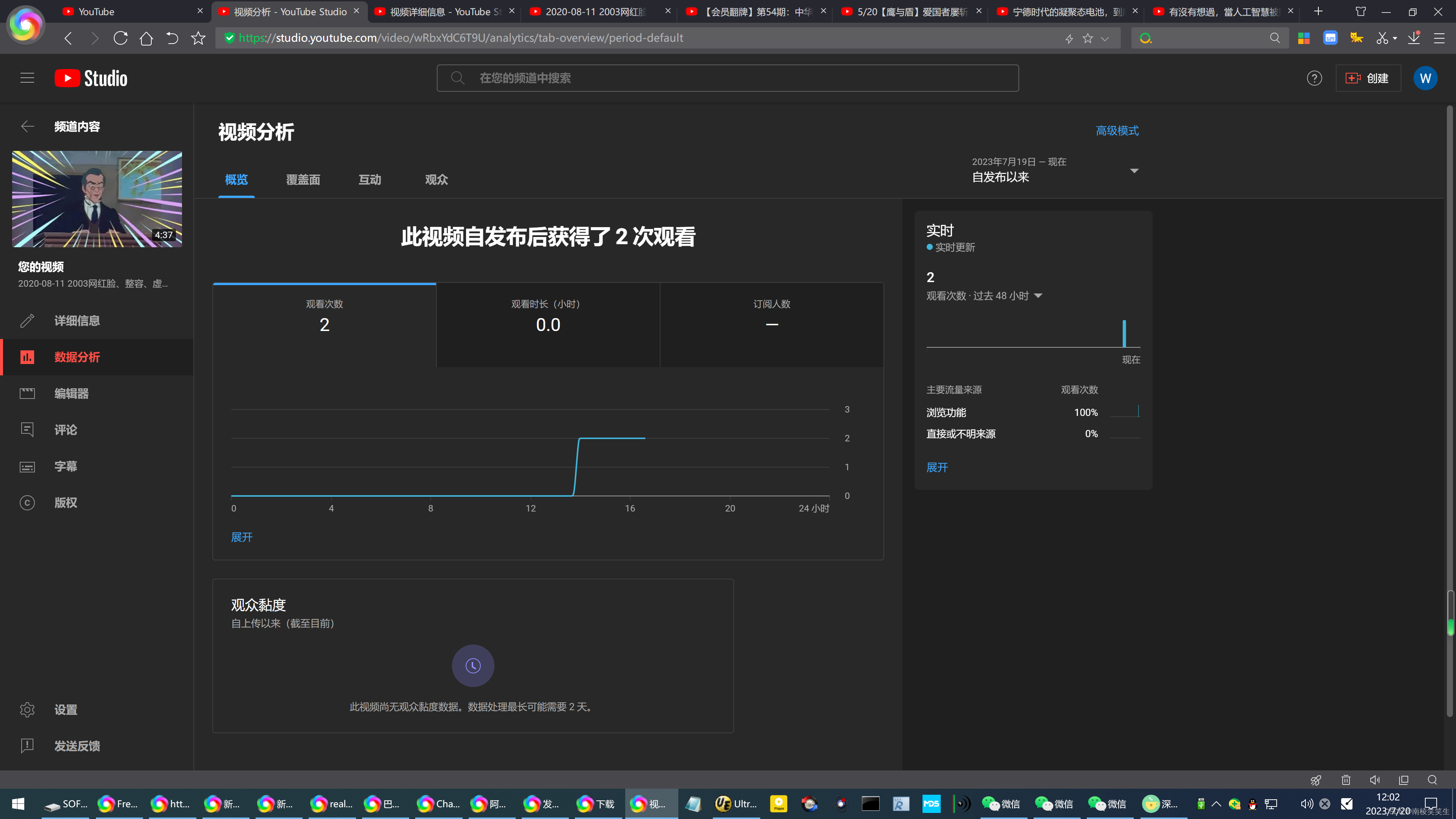Click the 创建 create button
The image size is (1456, 819).
(x=1368, y=78)
